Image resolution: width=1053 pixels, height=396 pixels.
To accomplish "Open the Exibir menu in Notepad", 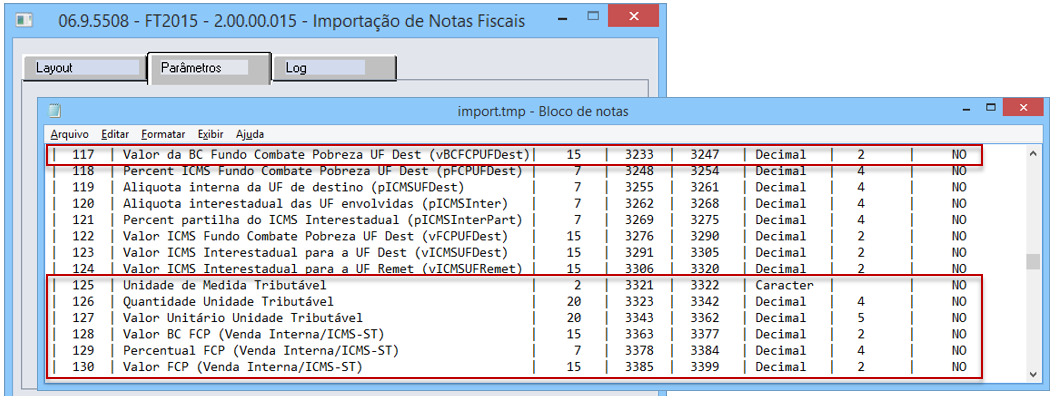I will point(211,134).
